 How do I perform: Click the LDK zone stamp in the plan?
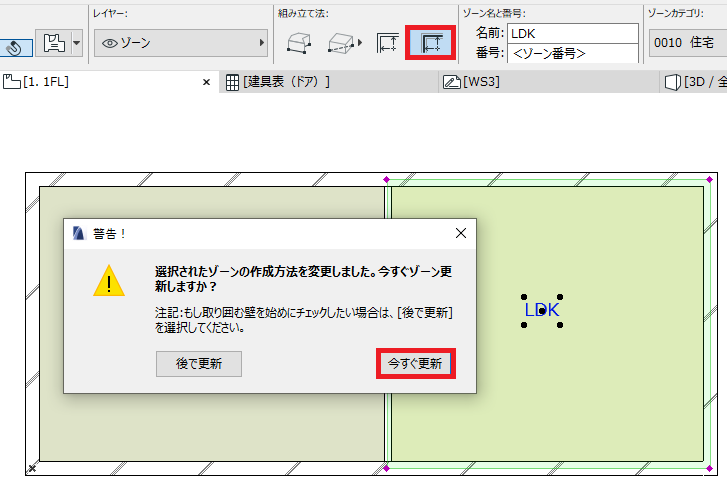(x=542, y=310)
